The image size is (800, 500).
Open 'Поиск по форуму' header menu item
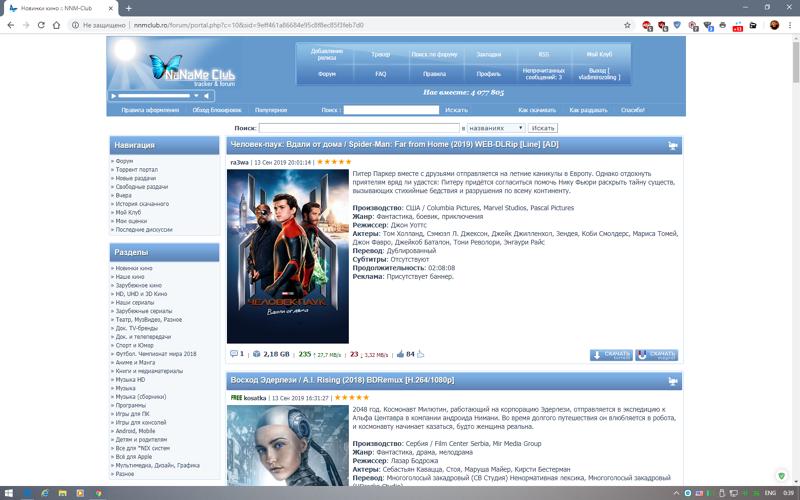434,54
